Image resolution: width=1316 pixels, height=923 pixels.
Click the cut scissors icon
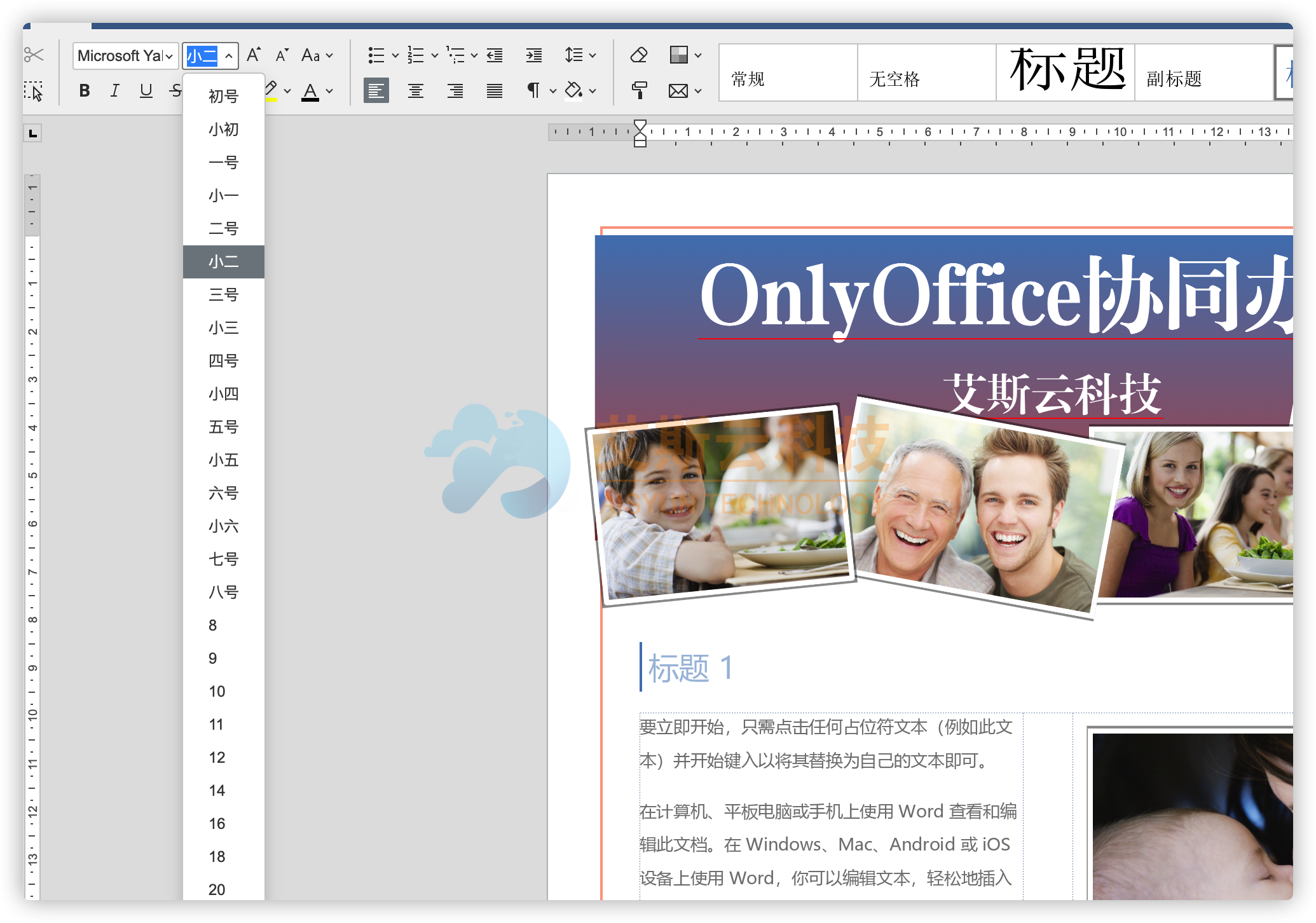click(x=34, y=55)
